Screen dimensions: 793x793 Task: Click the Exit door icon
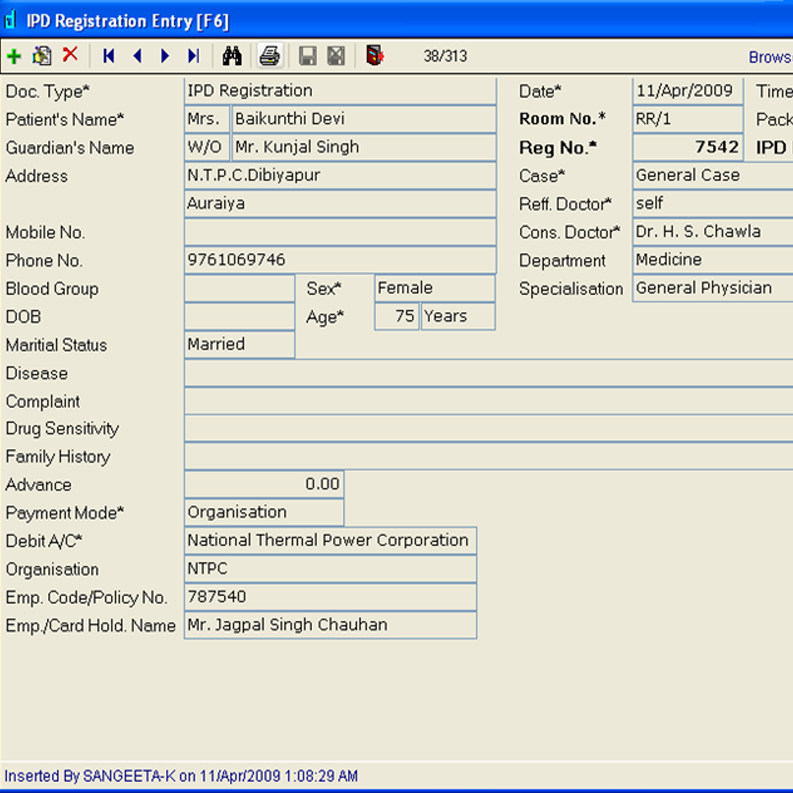[375, 56]
